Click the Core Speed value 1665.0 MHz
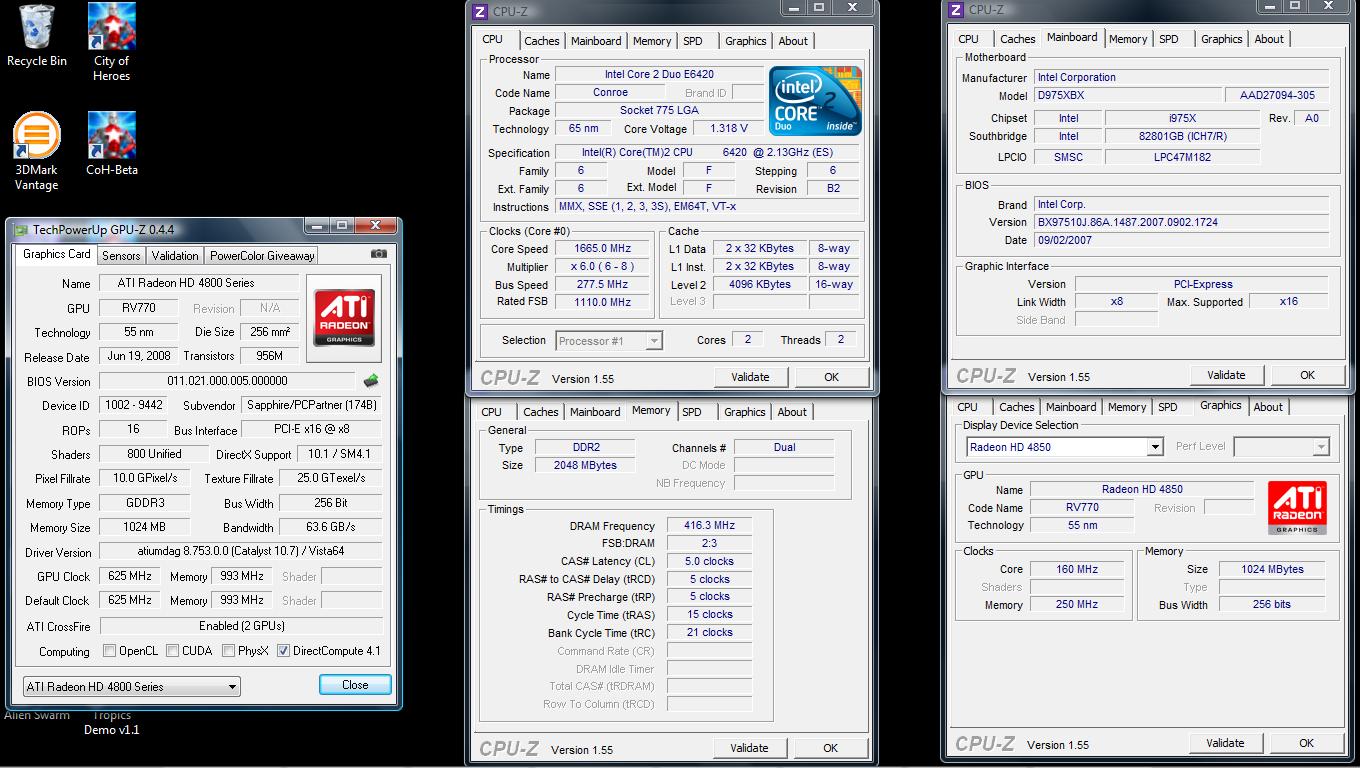1360x768 pixels. [x=603, y=249]
